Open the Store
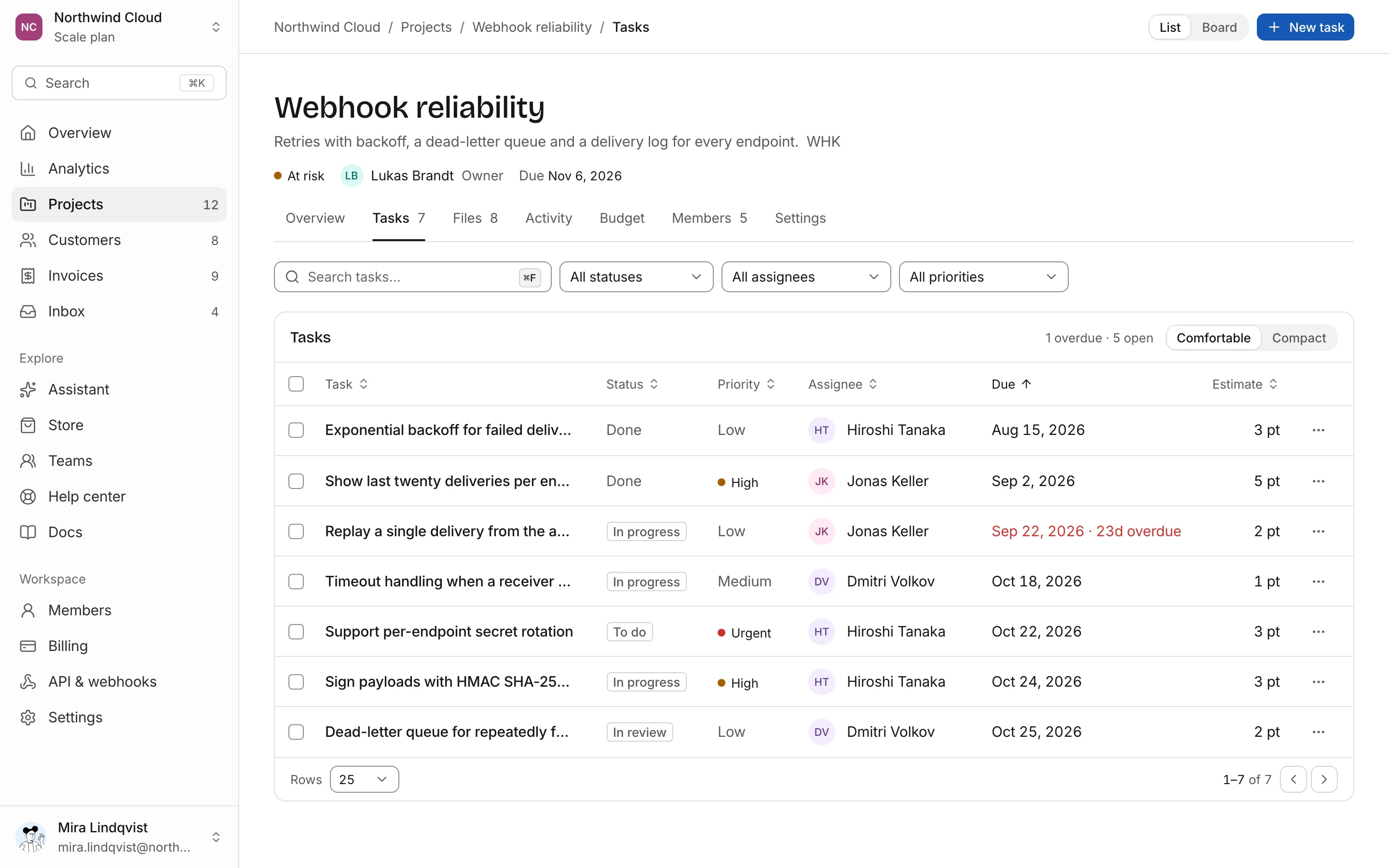Image resolution: width=1389 pixels, height=868 pixels. [x=119, y=425]
